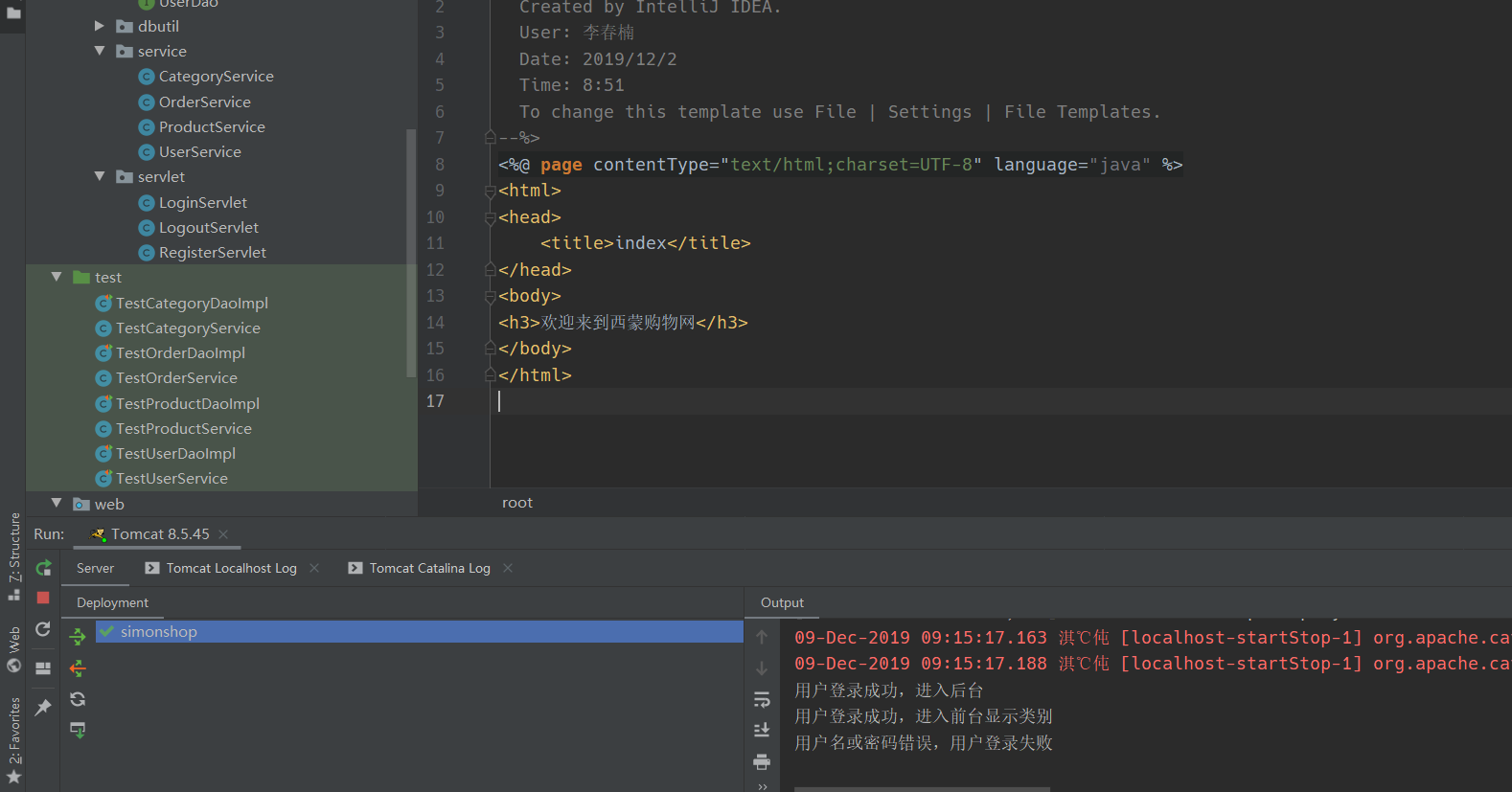Click the root breadcrumb in editor

517,503
